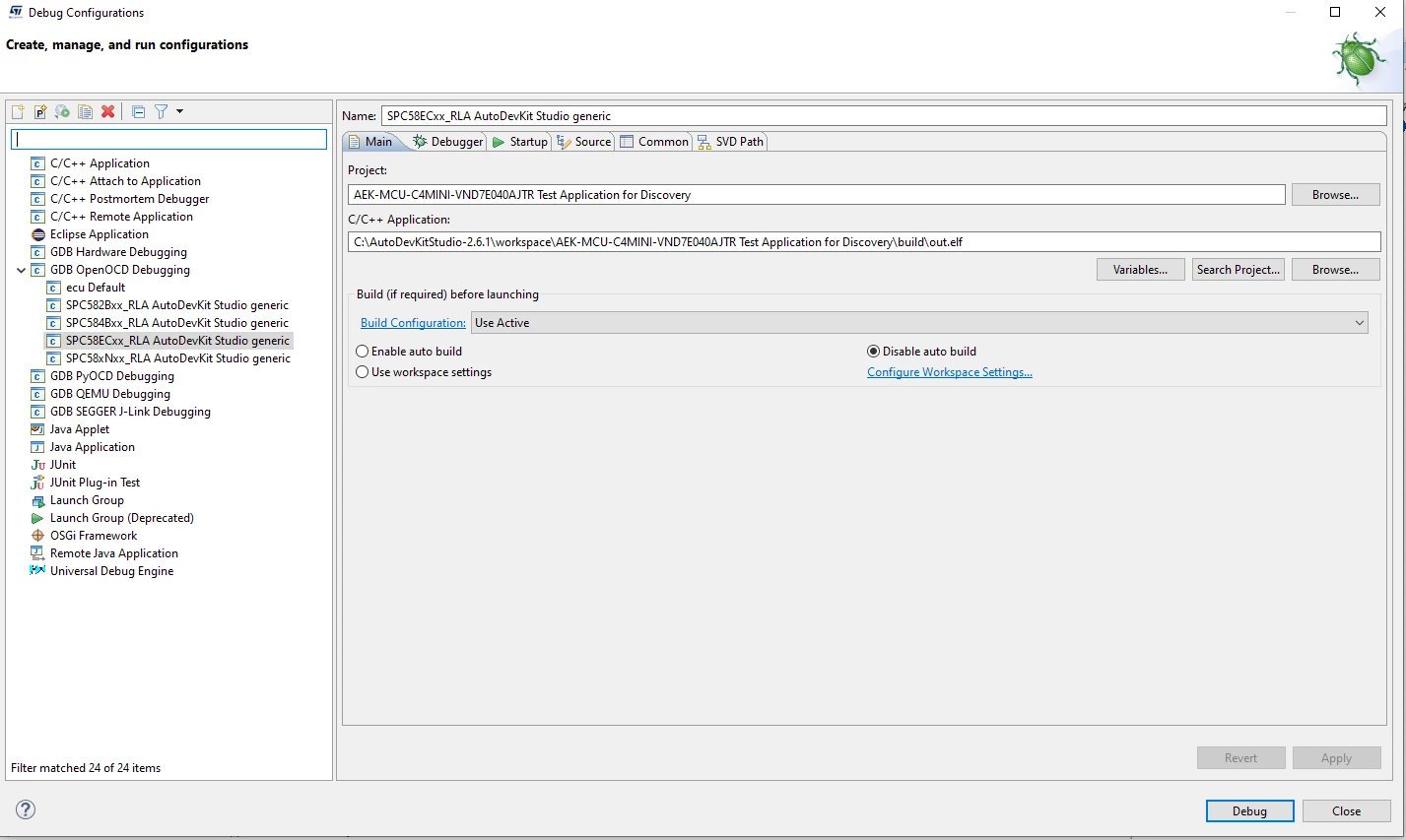This screenshot has width=1406, height=840.
Task: Click Browse next to Project field
Action: pos(1335,195)
